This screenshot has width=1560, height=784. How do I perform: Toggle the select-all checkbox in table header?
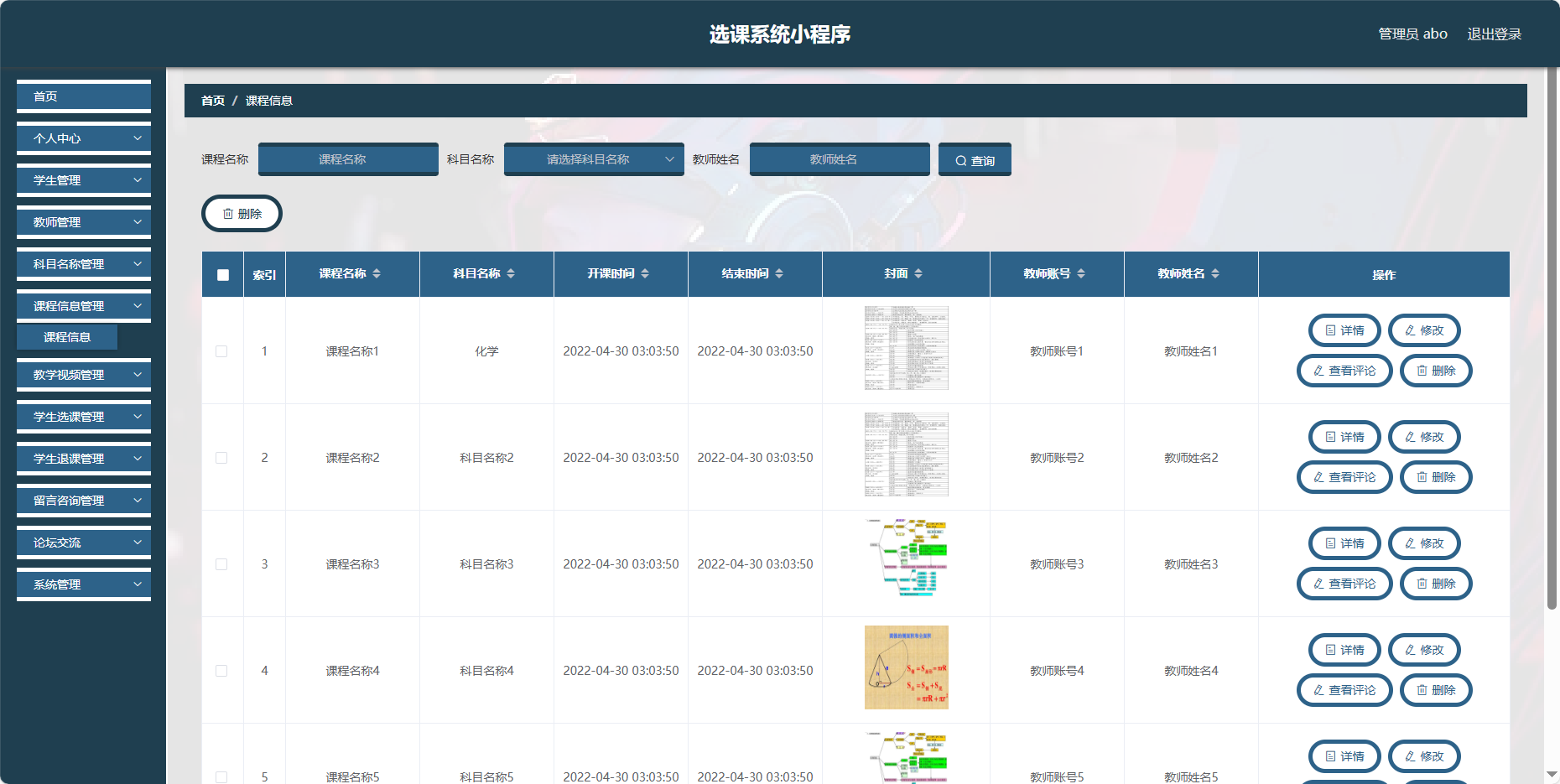click(x=222, y=275)
